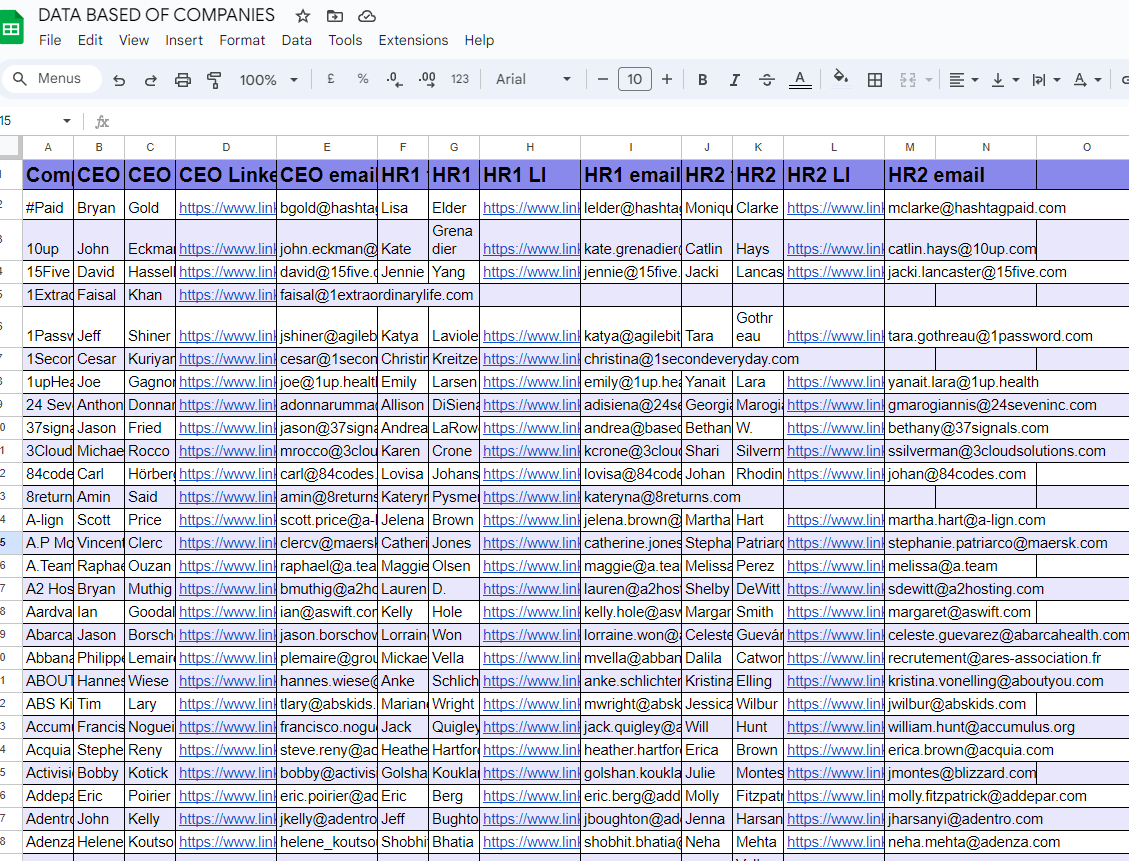
Task: Decrease decimal places
Action: tap(395, 79)
